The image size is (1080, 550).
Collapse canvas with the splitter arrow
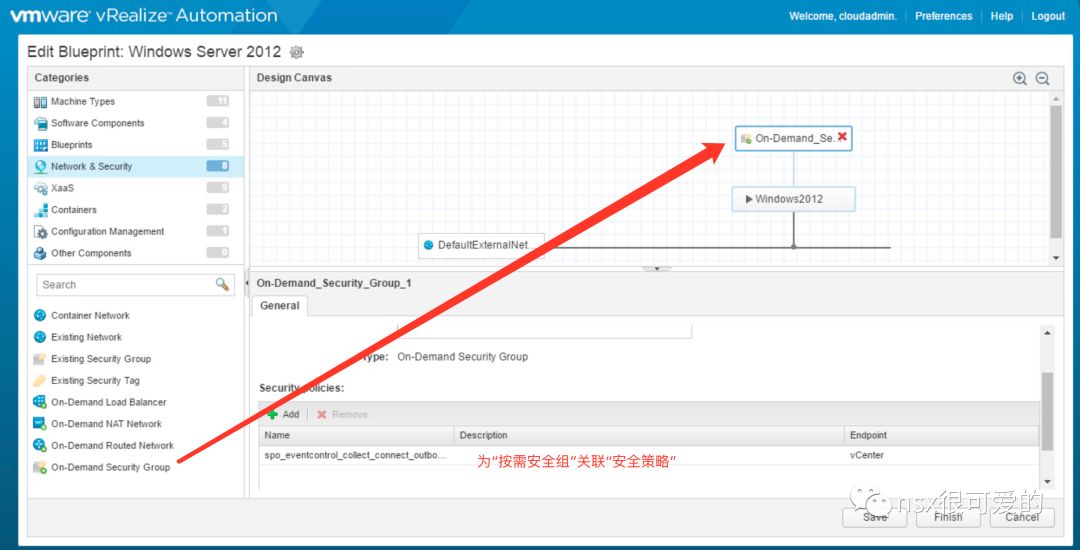(x=657, y=268)
